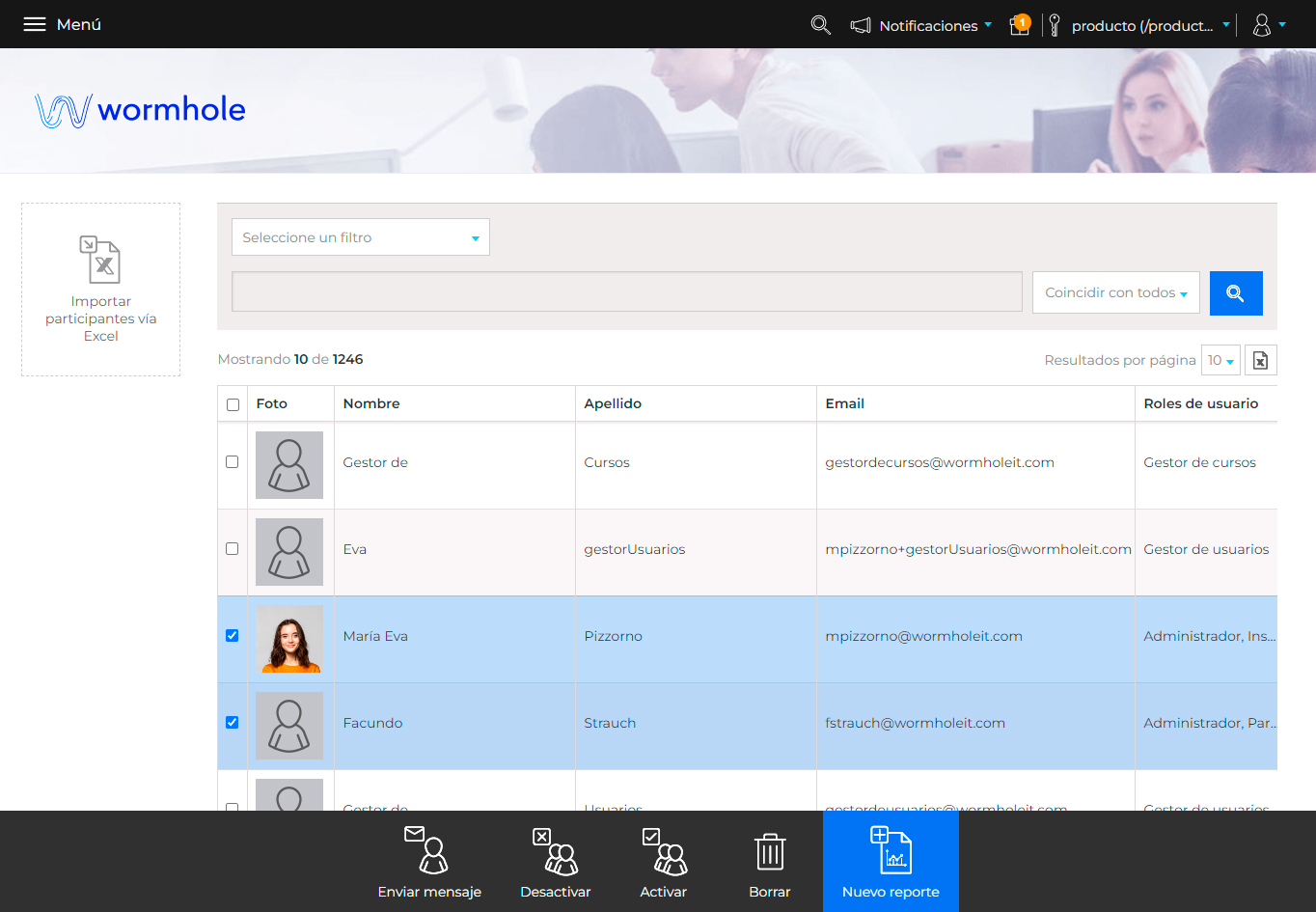
Task: Change Resultados por página dropdown
Action: coord(1220,360)
